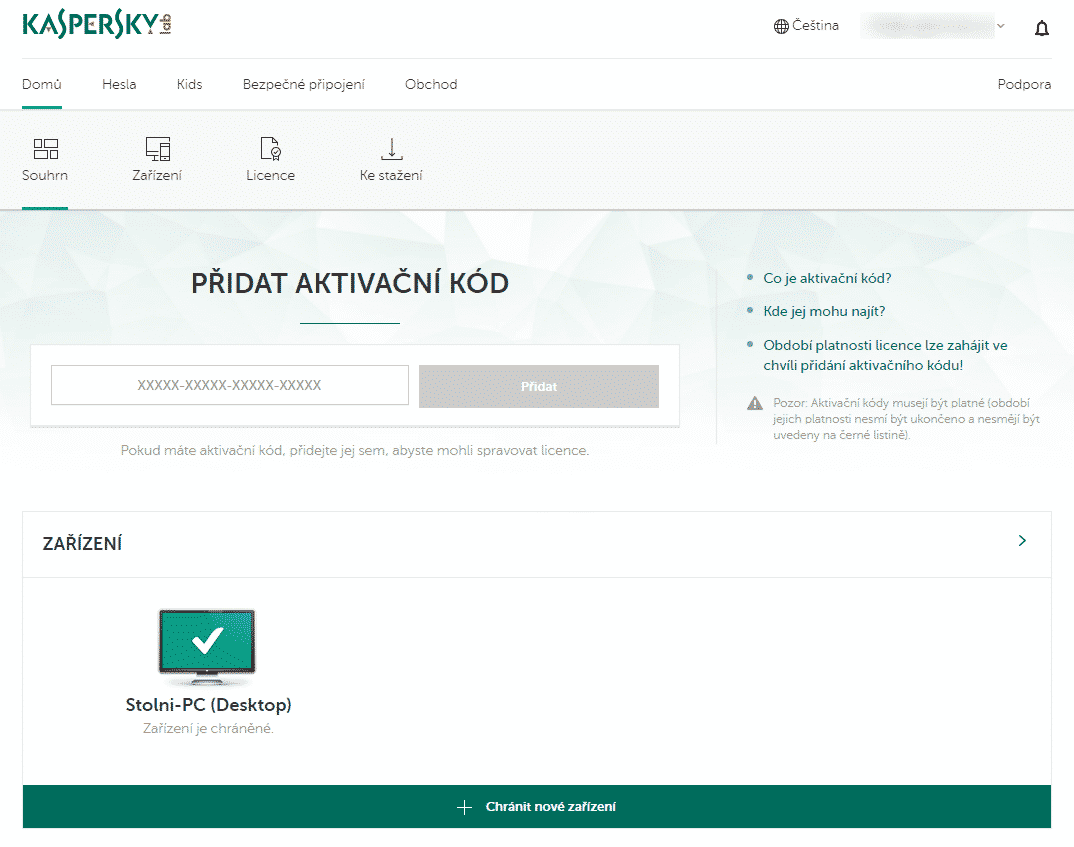
Task: Open the account dropdown arrow
Action: point(1000,27)
